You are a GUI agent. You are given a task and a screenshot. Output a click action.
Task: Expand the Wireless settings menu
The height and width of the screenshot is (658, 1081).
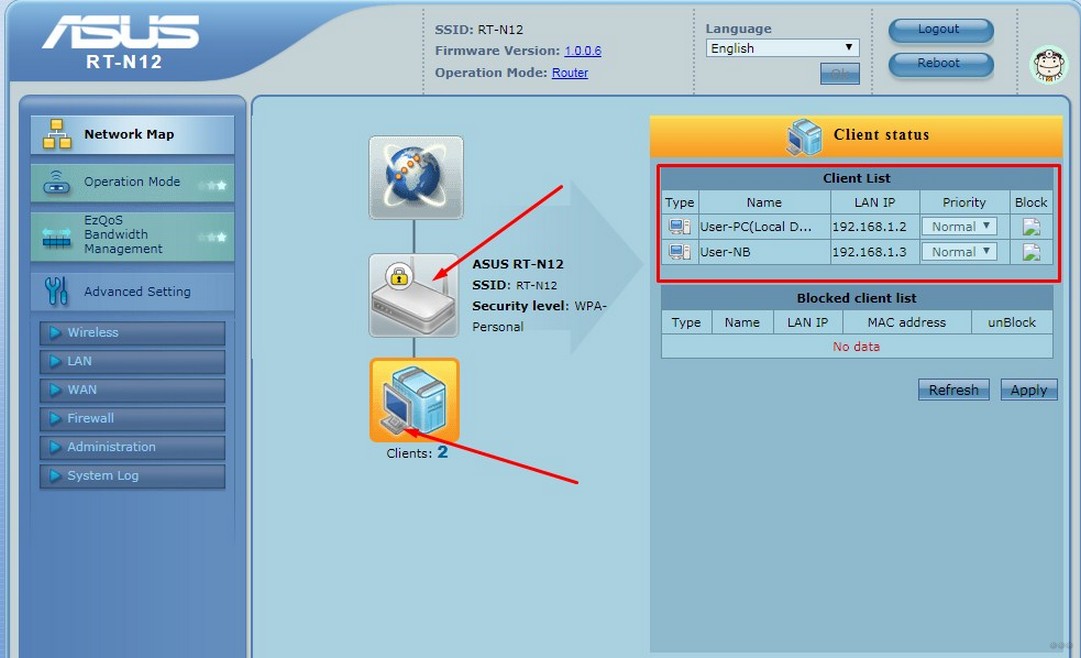point(132,332)
